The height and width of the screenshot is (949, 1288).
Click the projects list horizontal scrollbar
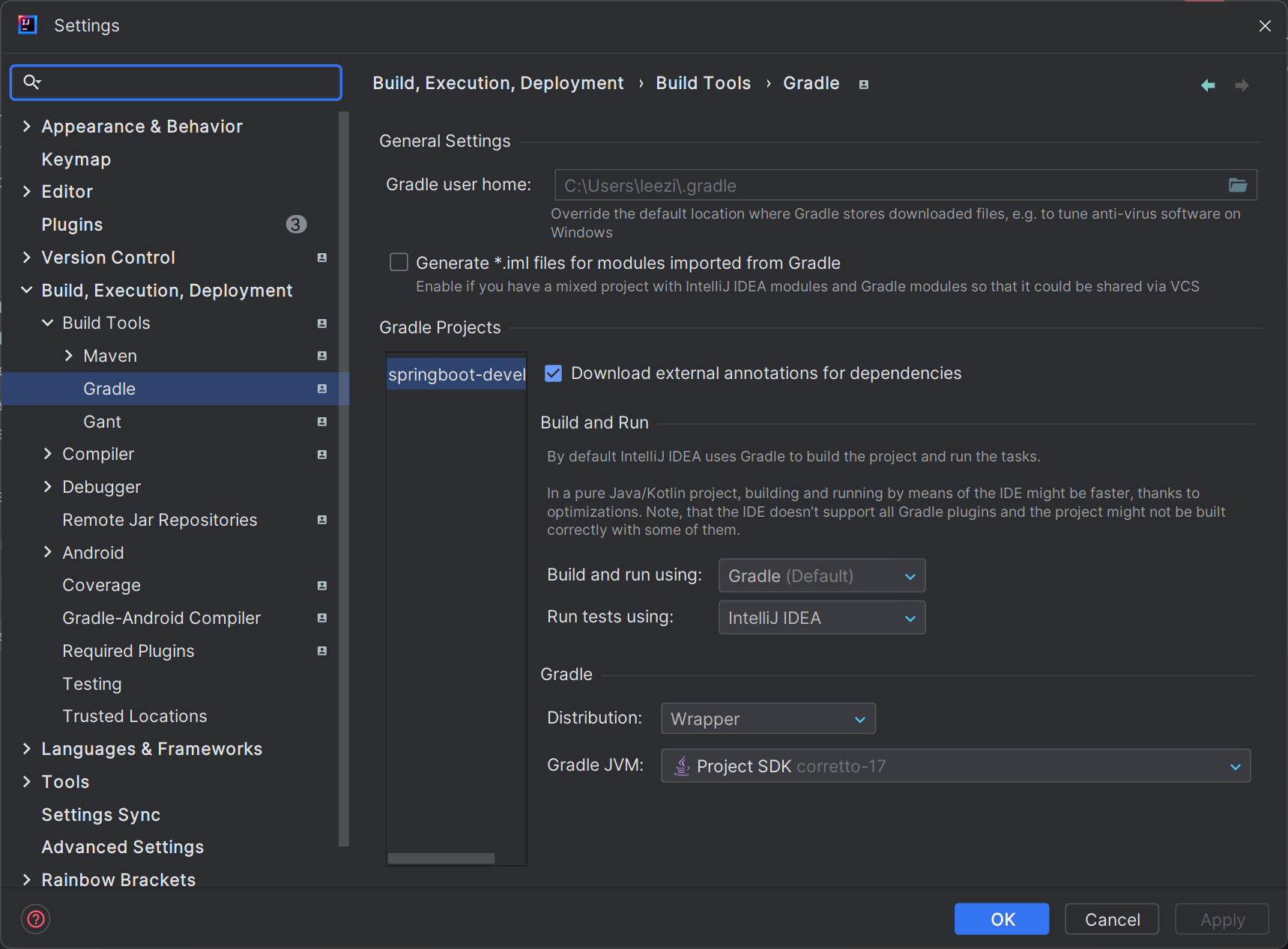click(441, 858)
